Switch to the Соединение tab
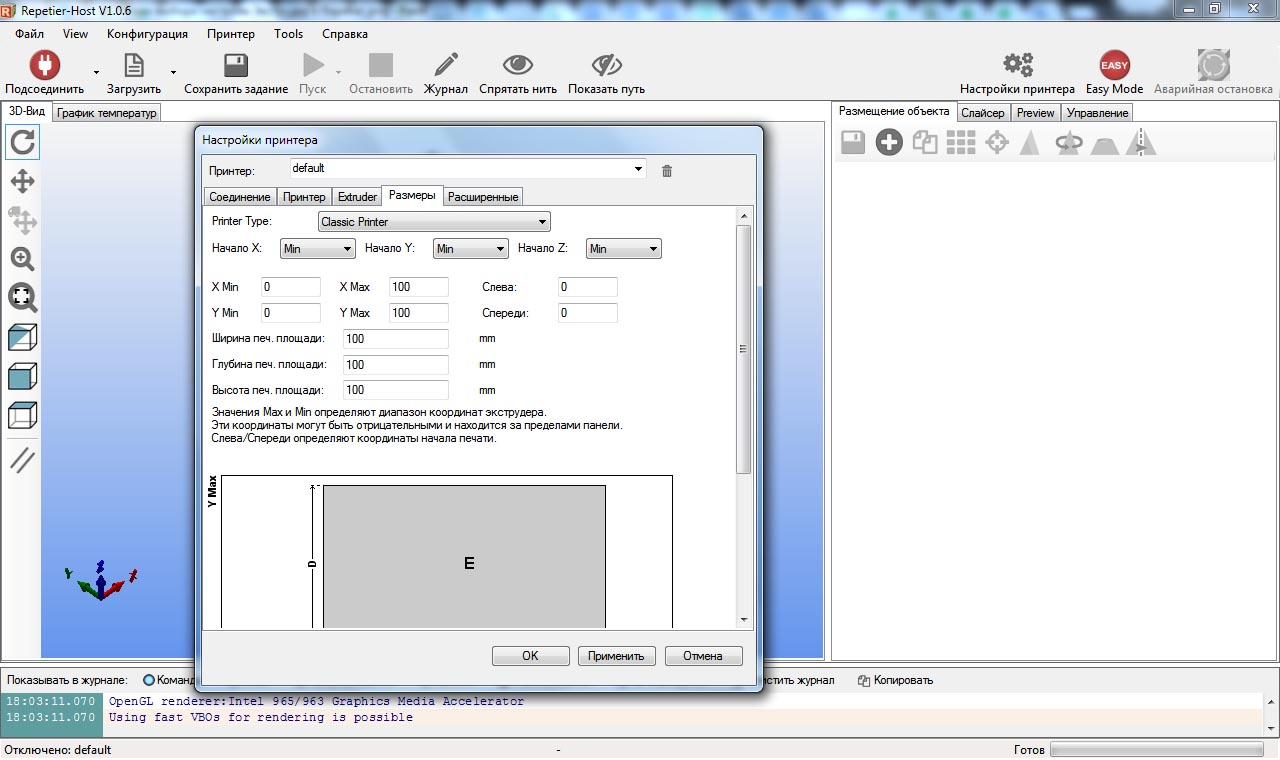This screenshot has width=1280, height=760. click(x=239, y=197)
